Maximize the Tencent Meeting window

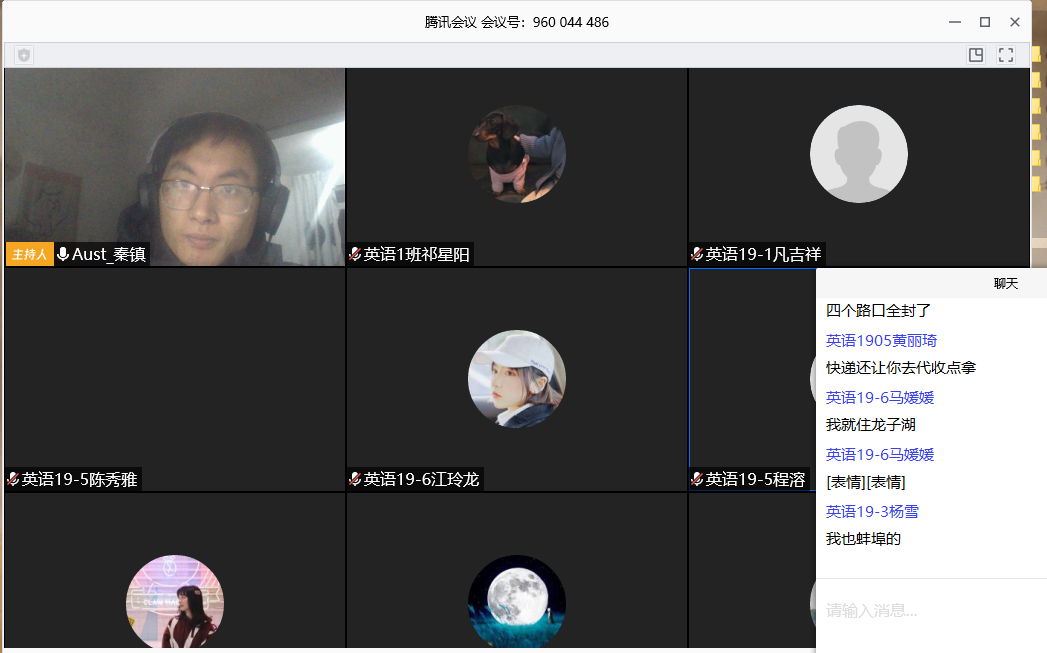tap(985, 22)
